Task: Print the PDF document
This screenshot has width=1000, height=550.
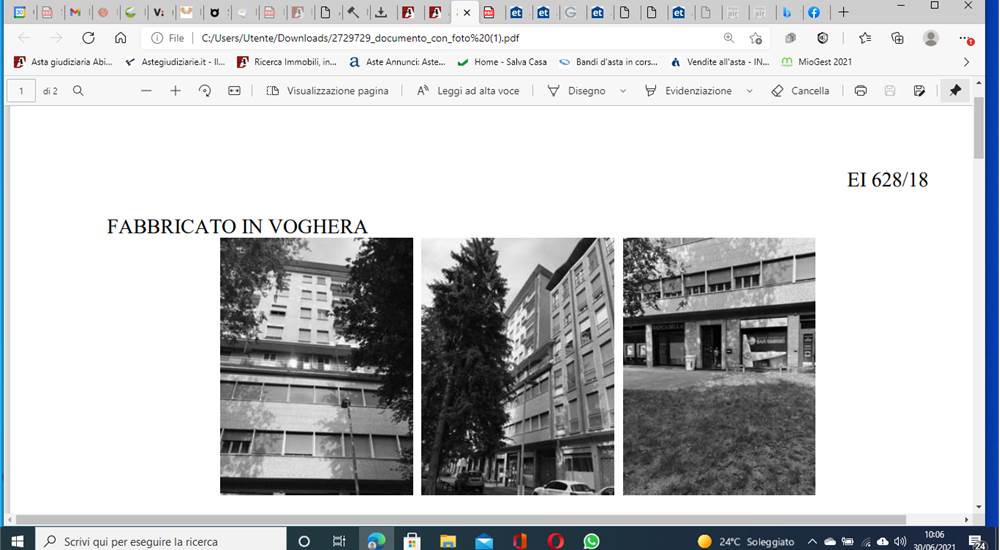Action: coord(860,91)
